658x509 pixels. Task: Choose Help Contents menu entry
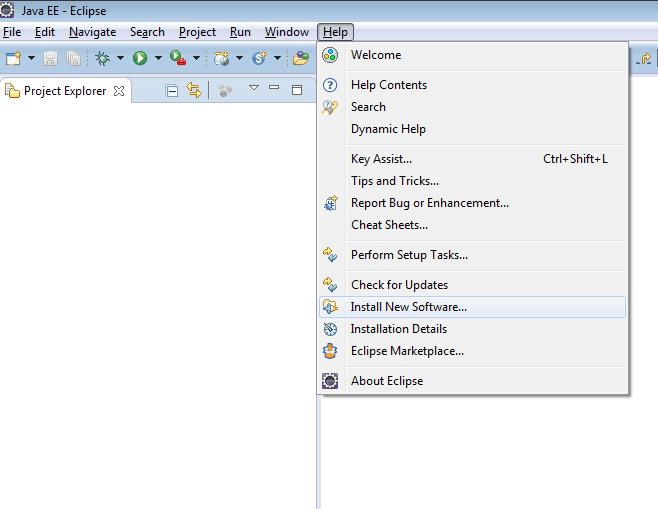tap(473, 85)
